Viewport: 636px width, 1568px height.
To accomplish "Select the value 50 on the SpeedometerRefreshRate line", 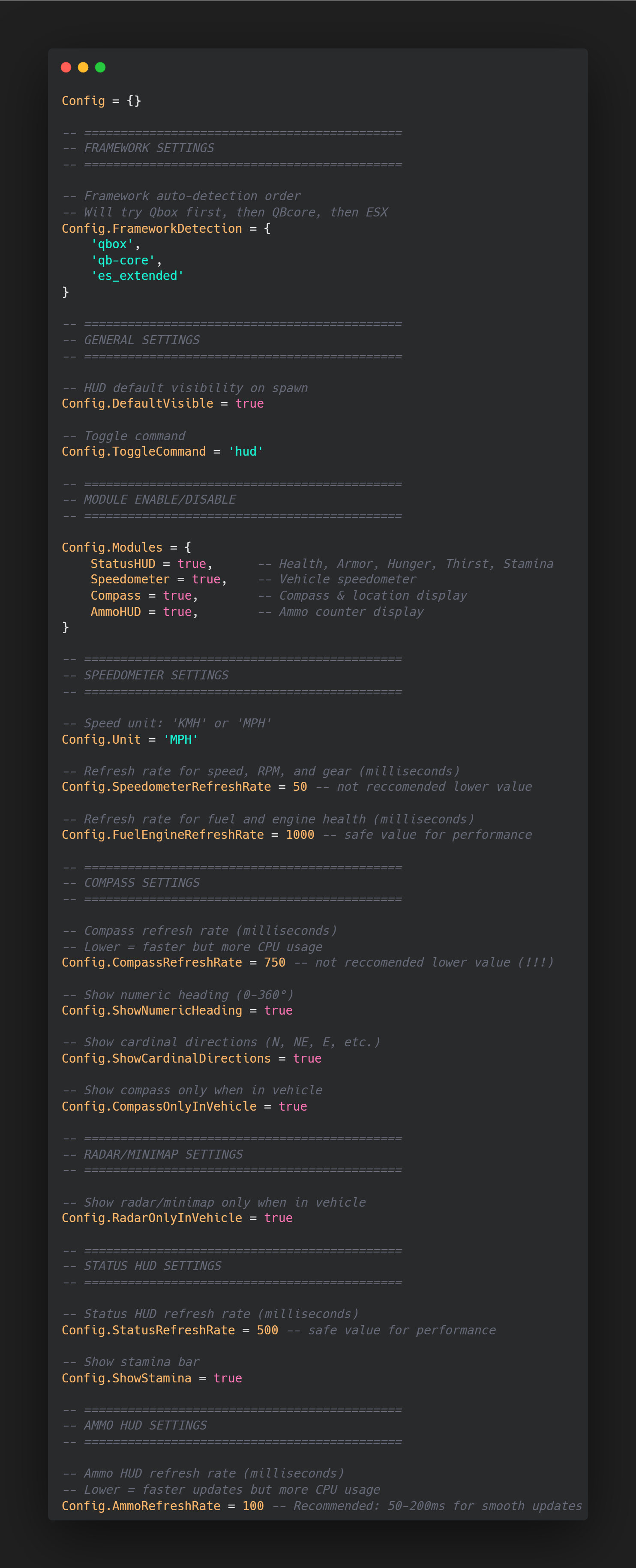I will (x=300, y=787).
